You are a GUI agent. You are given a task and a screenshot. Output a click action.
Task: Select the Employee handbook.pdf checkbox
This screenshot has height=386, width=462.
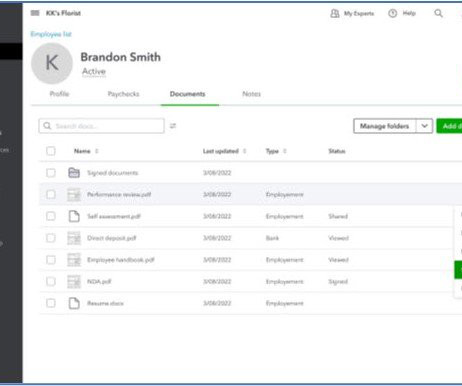pyautogui.click(x=51, y=260)
